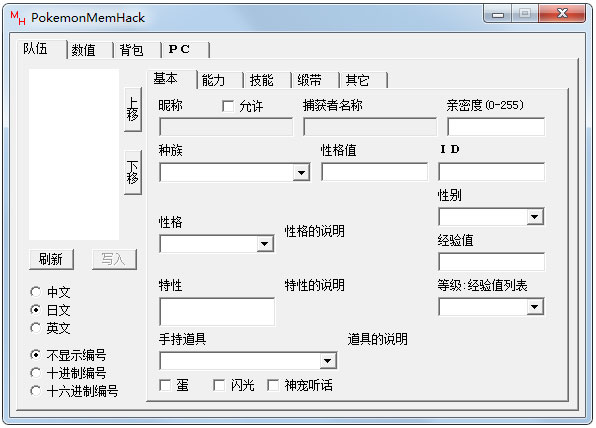Click the empty team list box
The height and width of the screenshot is (428, 596).
pyautogui.click(x=74, y=154)
